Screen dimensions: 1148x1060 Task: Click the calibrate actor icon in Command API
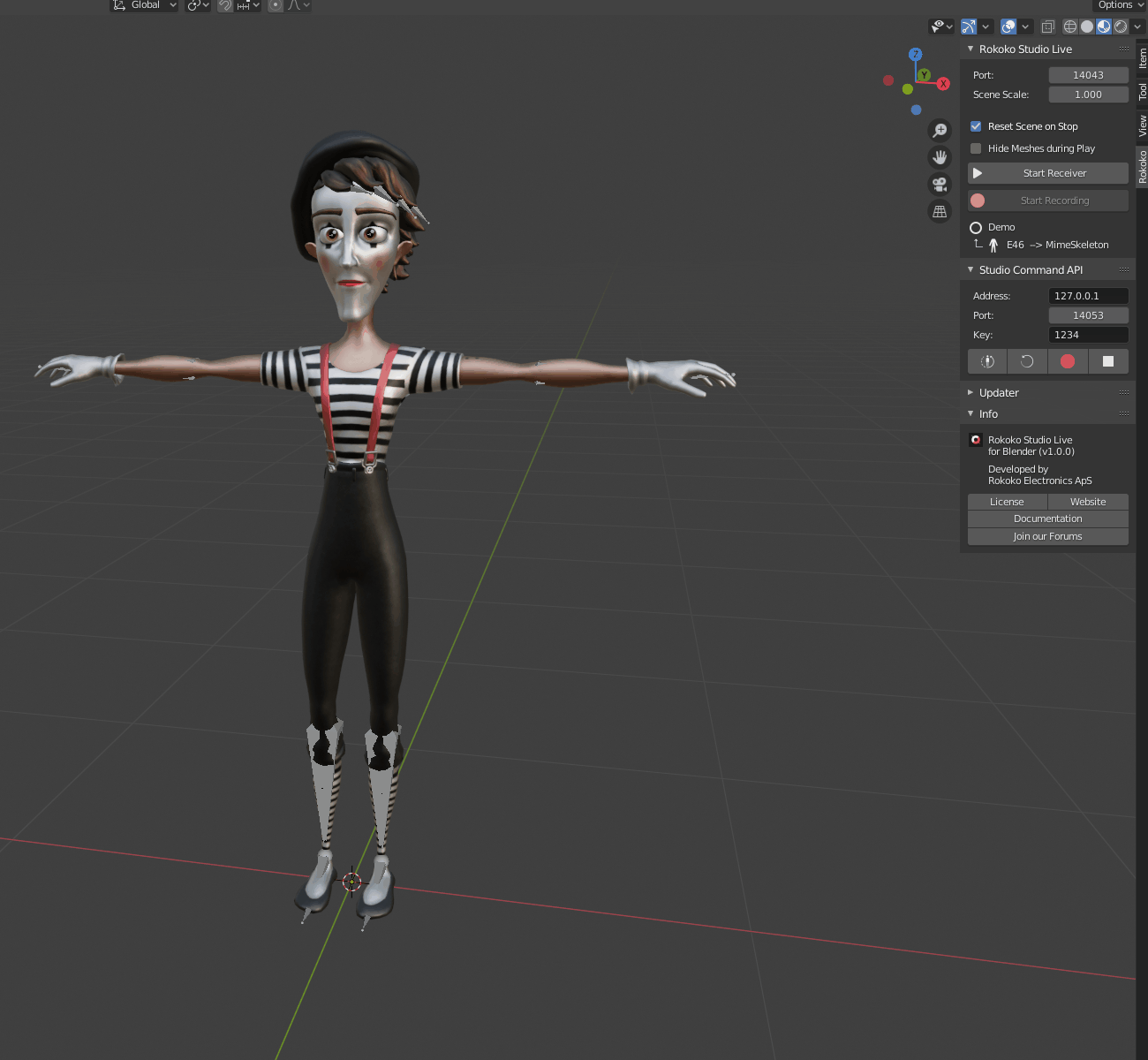click(x=987, y=361)
